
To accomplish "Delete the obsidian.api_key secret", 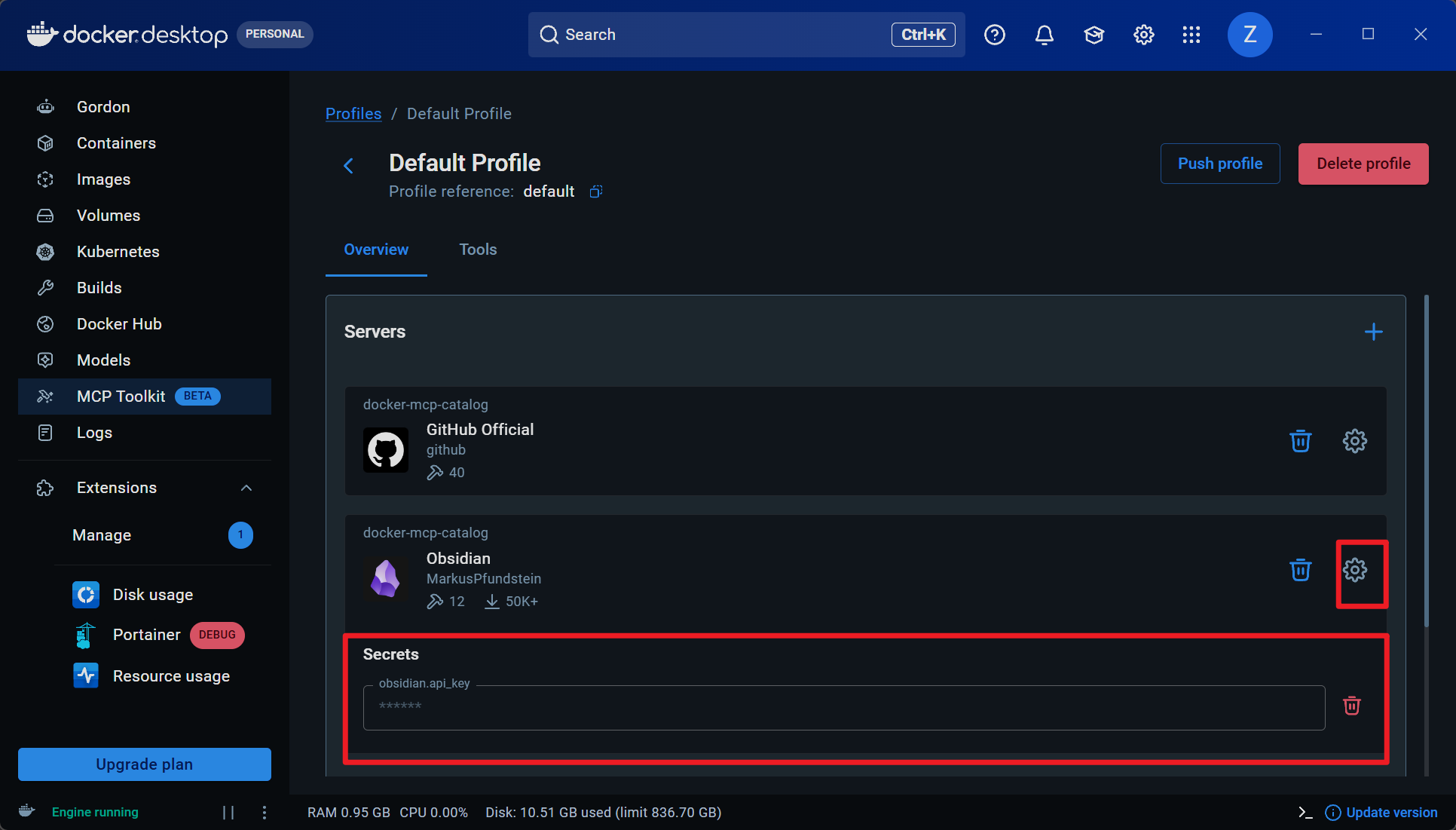I will [x=1352, y=706].
